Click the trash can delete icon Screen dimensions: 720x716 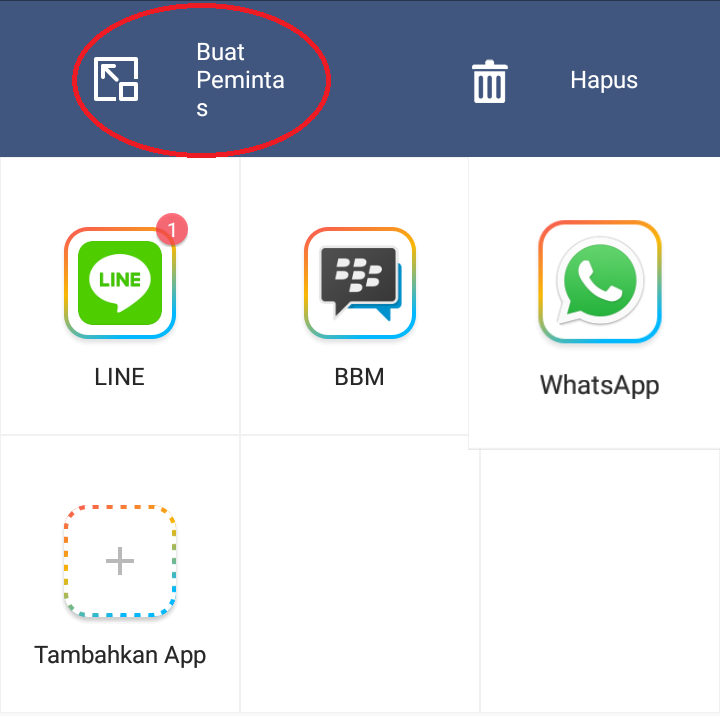489,81
